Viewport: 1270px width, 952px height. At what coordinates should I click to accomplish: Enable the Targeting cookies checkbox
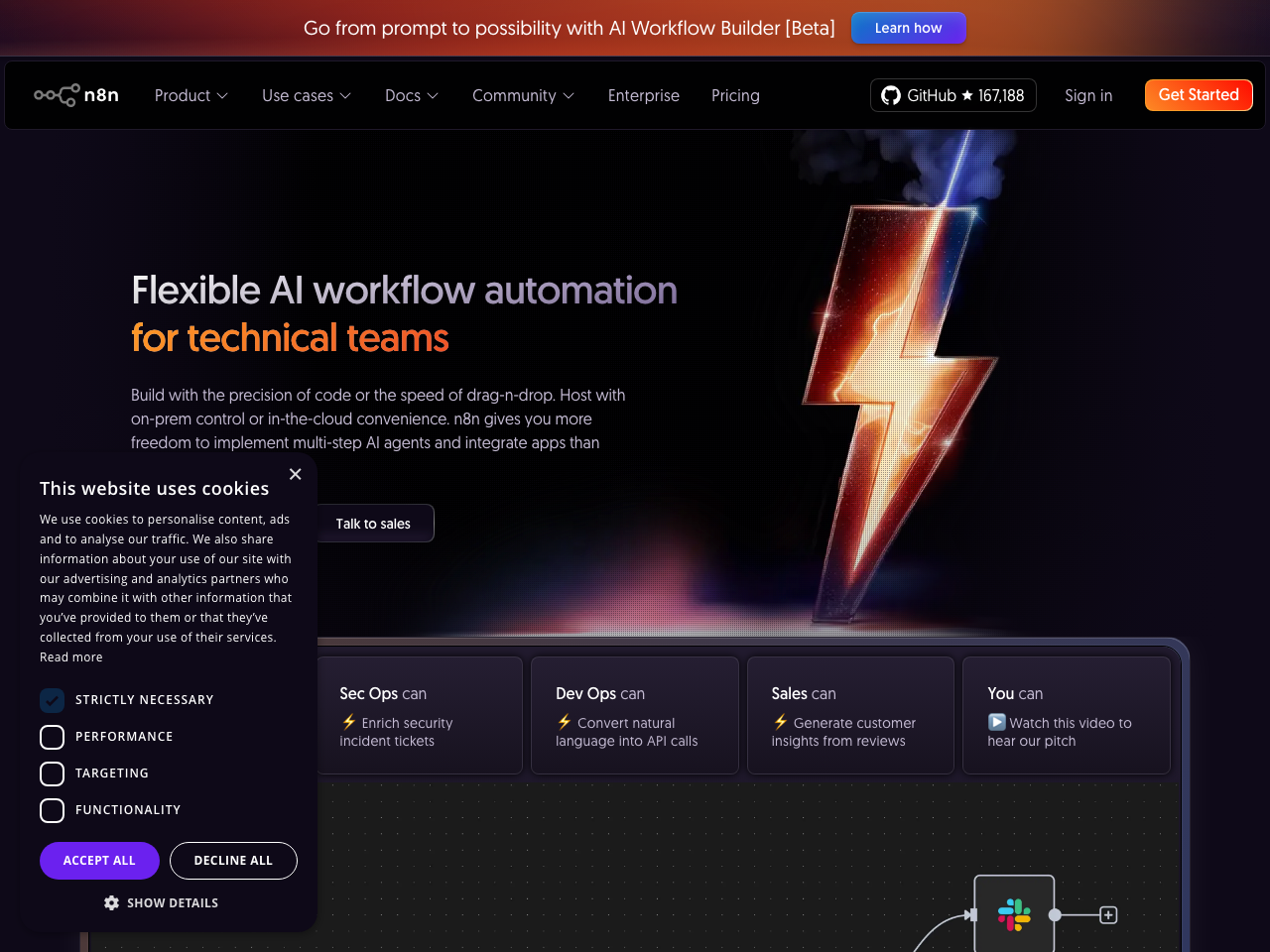[52, 773]
